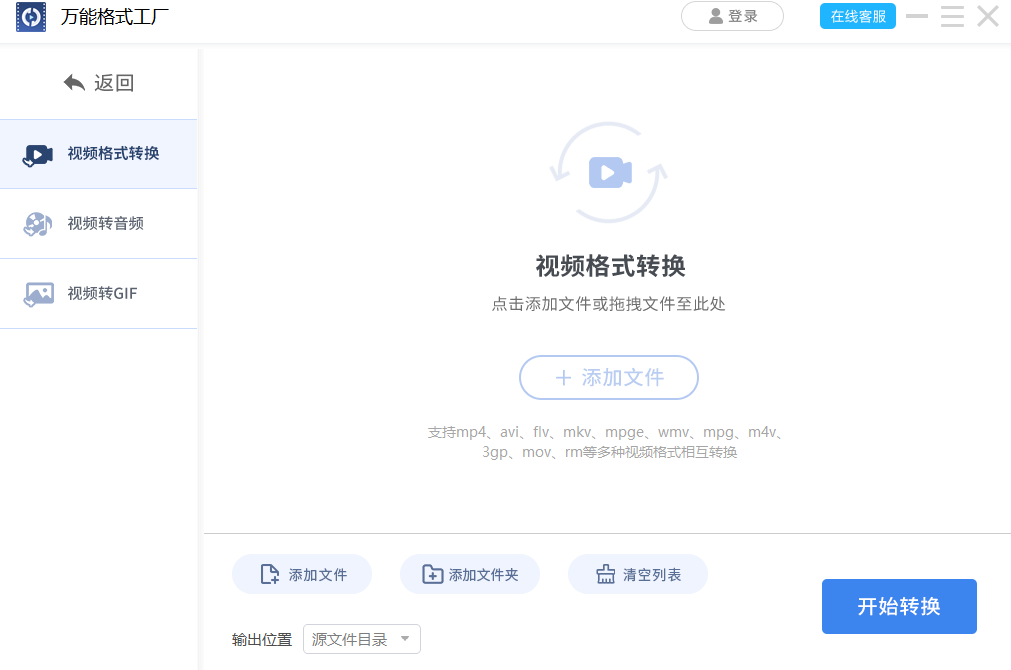Viewport: 1011px width, 670px height.
Task: Click the 开始转换 start conversion button
Action: point(898,606)
